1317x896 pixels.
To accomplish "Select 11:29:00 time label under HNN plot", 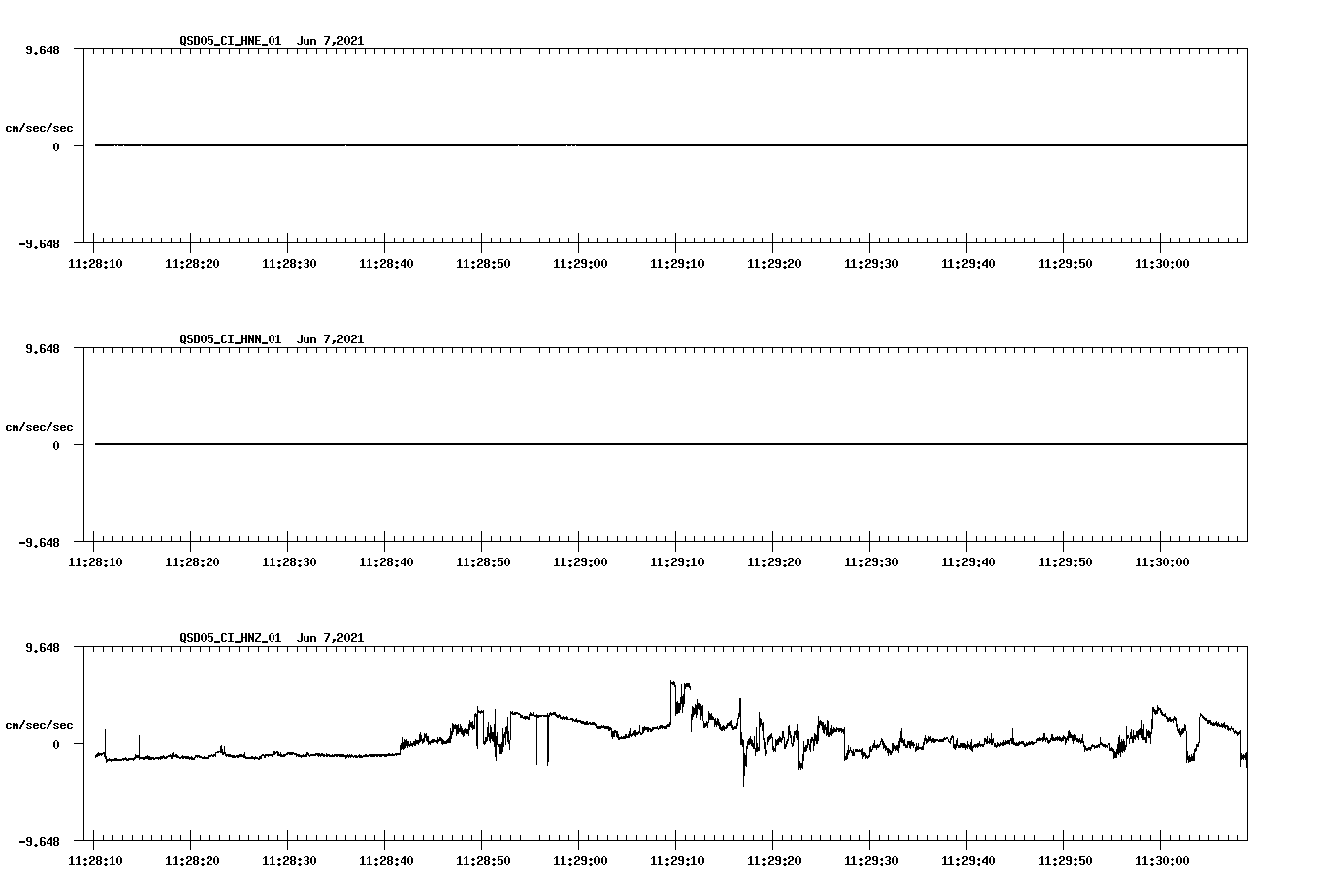I will pos(580,562).
